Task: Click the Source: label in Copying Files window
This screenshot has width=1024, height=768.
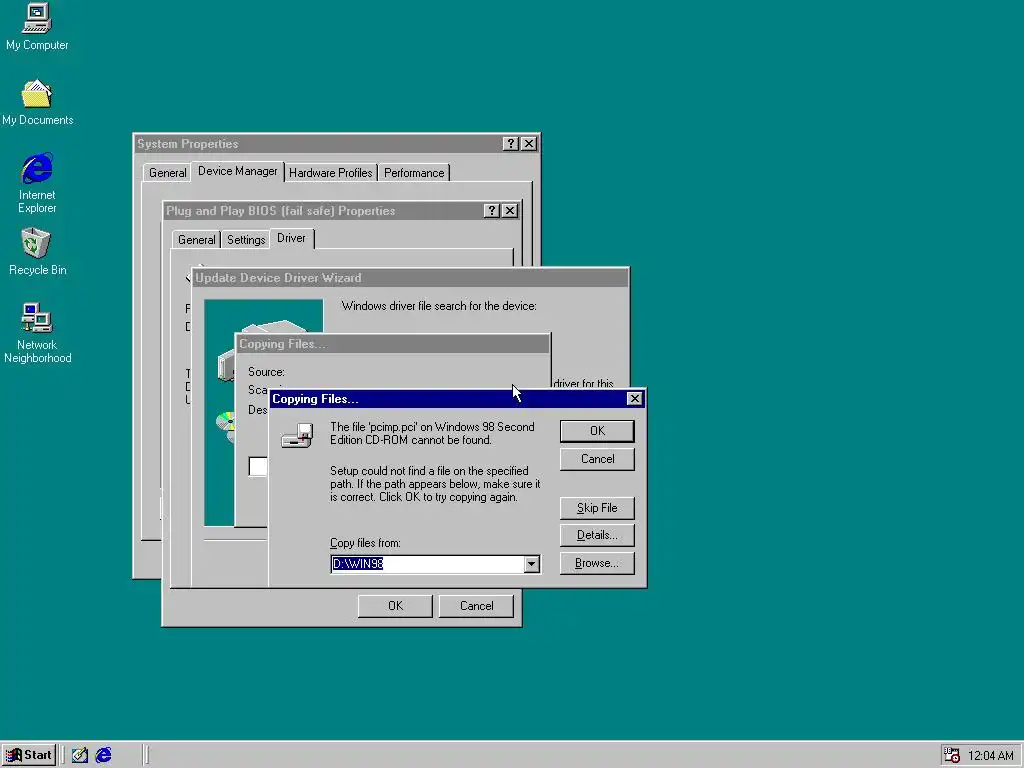Action: [266, 372]
